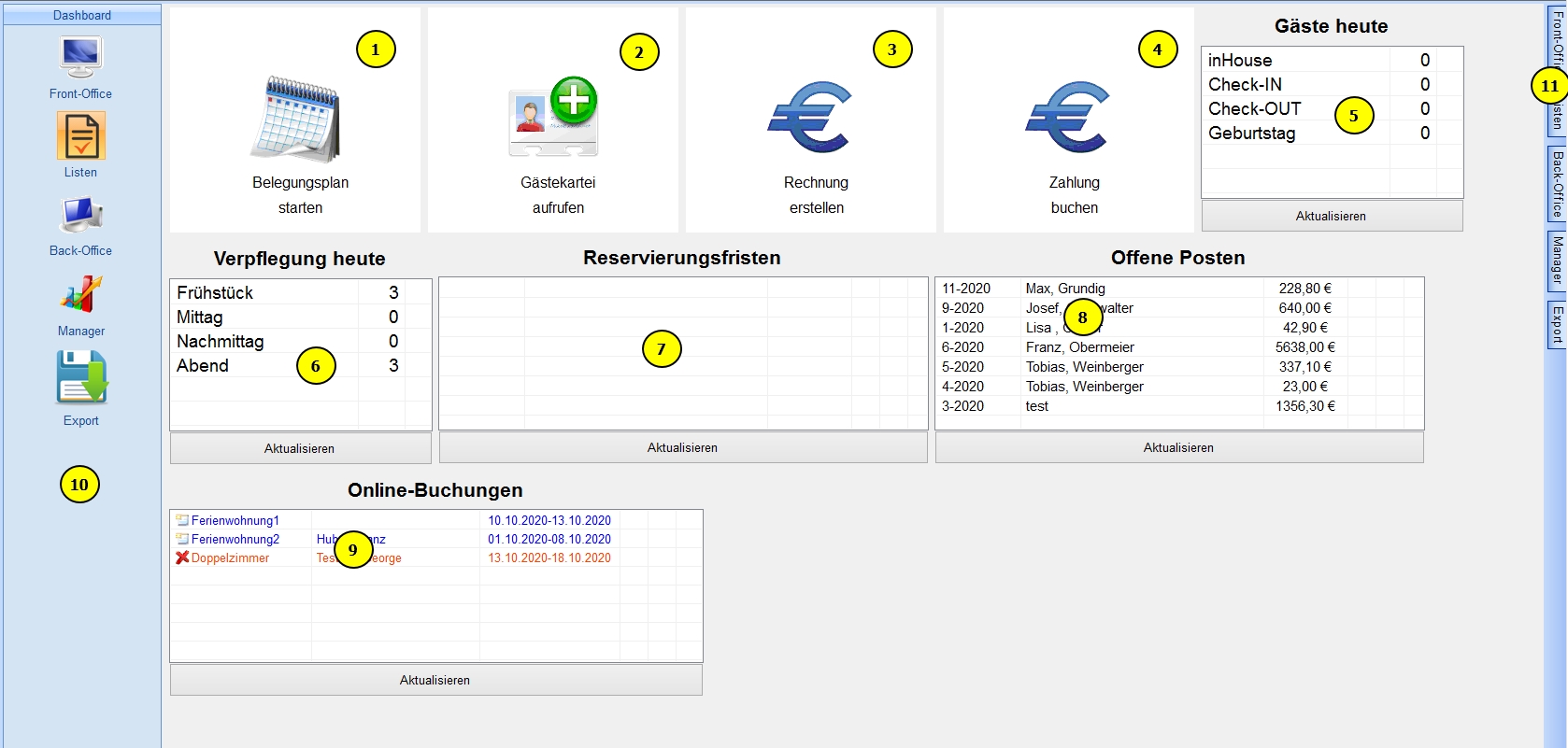This screenshot has height=748, width=1568.
Task: Open the Front-Office monitor icon
Action: (x=80, y=58)
